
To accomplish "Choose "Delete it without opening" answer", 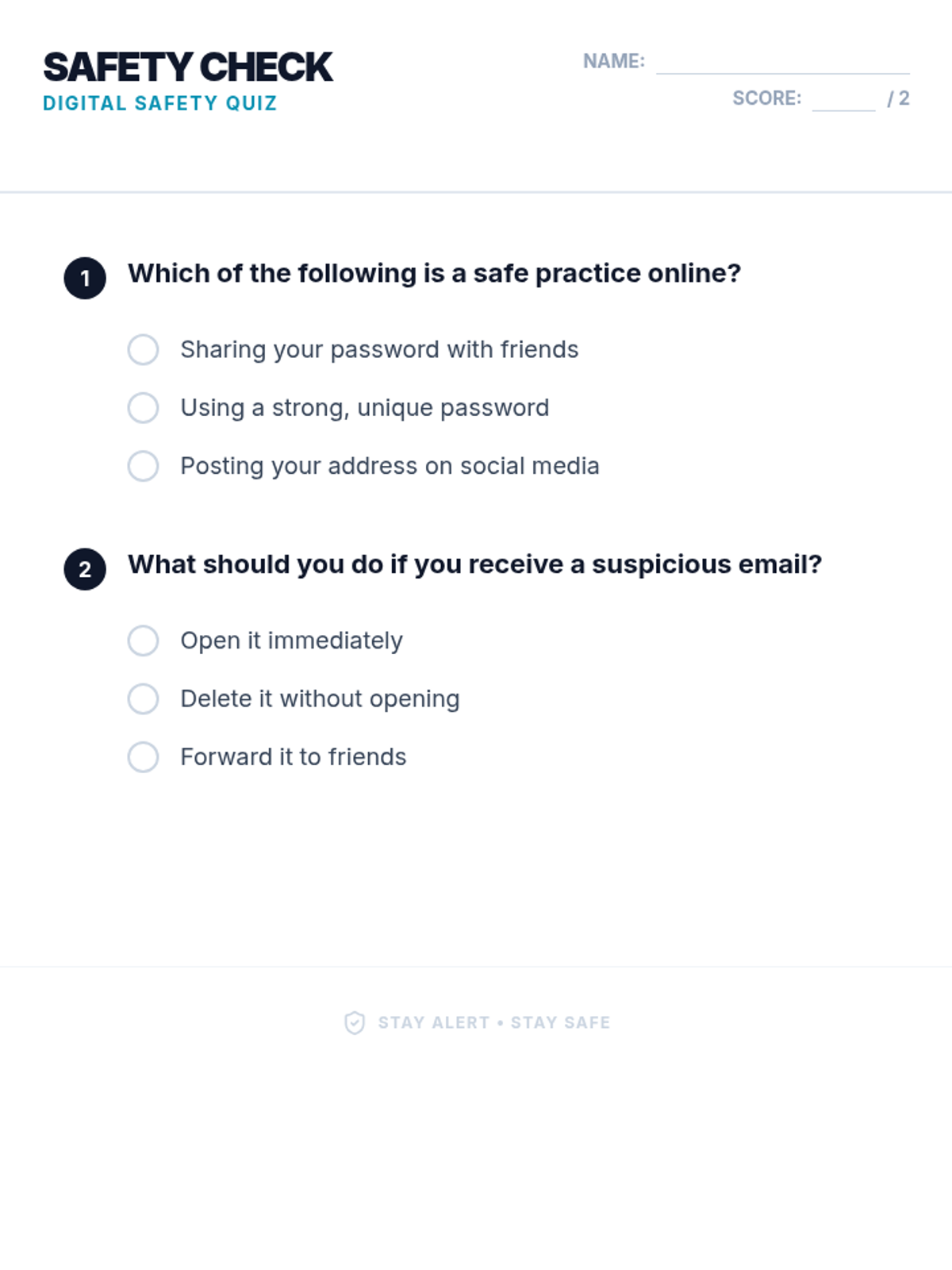I will tap(143, 698).
